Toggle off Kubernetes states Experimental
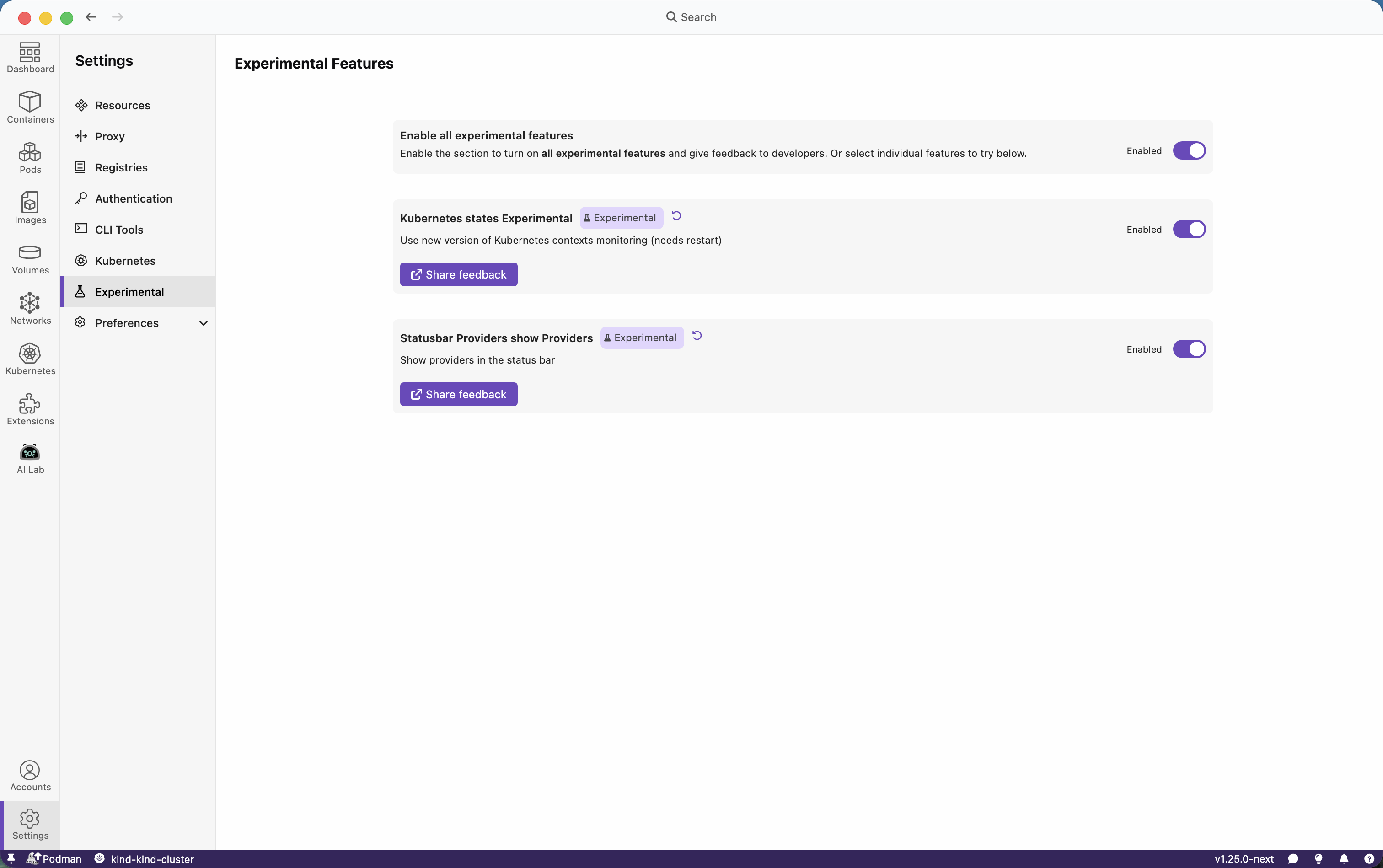Screen dimensions: 1383x868 pyautogui.click(x=1188, y=230)
